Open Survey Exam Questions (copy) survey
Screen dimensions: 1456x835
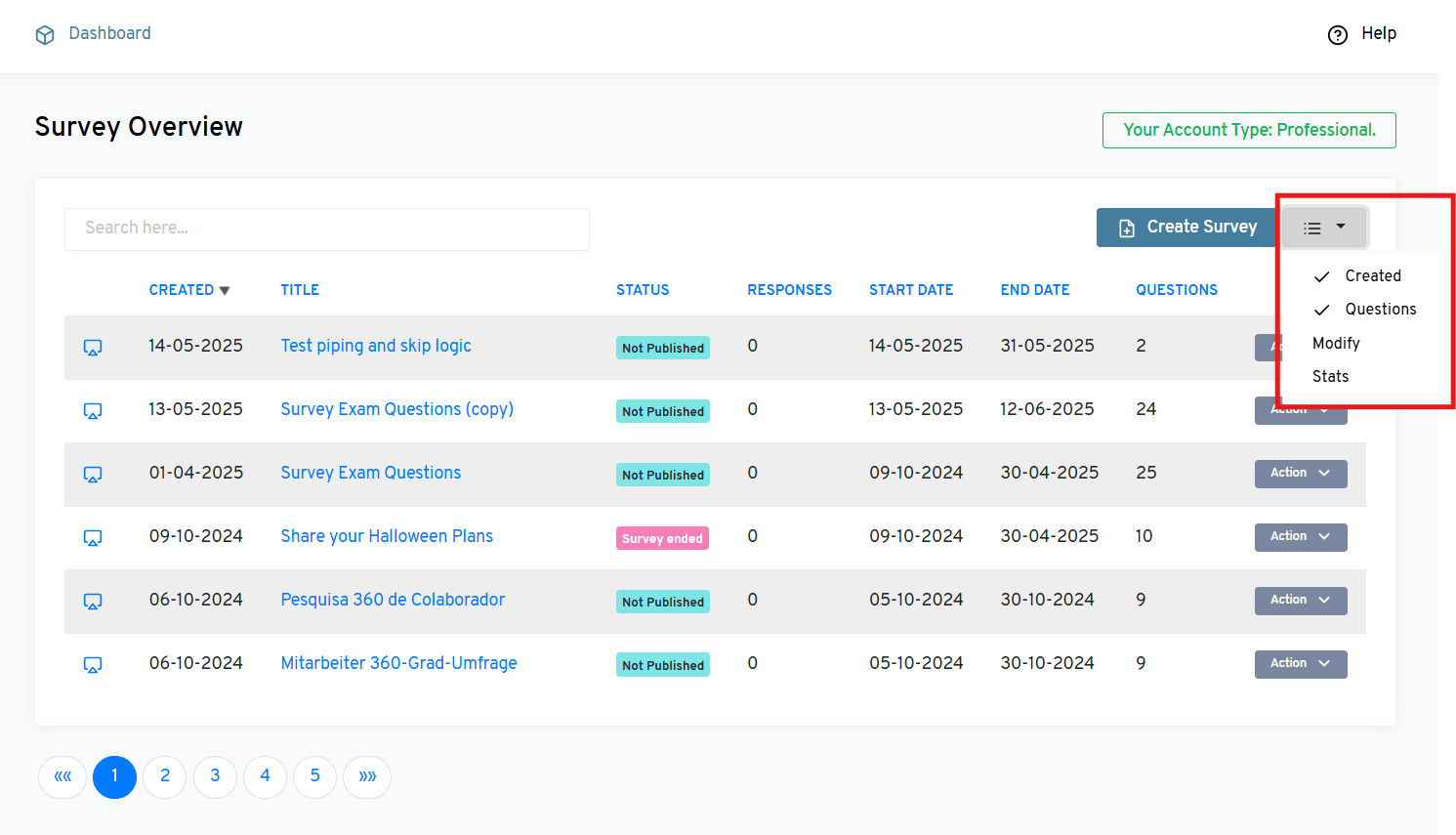point(396,409)
